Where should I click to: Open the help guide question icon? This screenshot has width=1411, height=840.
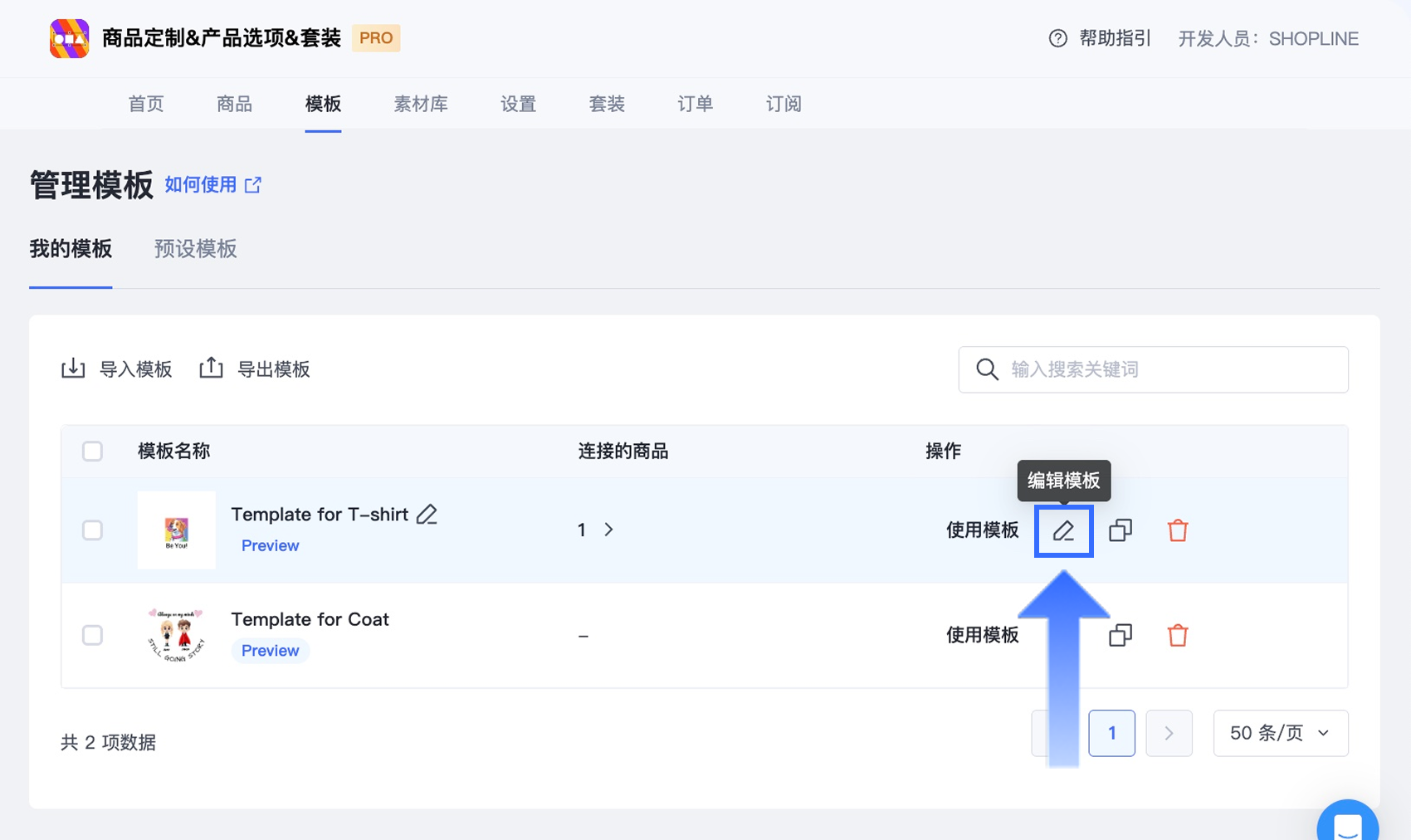point(1057,38)
